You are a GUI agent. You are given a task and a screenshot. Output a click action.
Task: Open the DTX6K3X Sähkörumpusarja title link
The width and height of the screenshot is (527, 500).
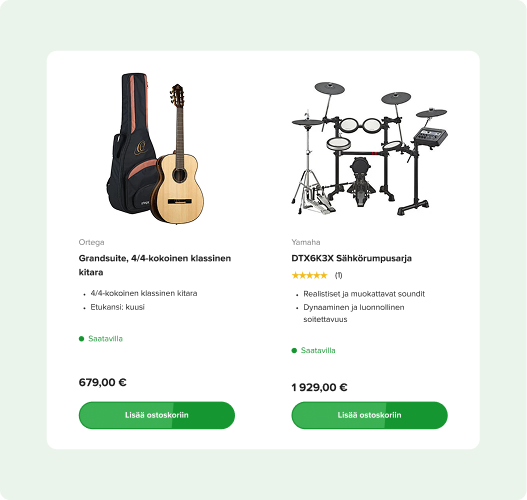(351, 258)
